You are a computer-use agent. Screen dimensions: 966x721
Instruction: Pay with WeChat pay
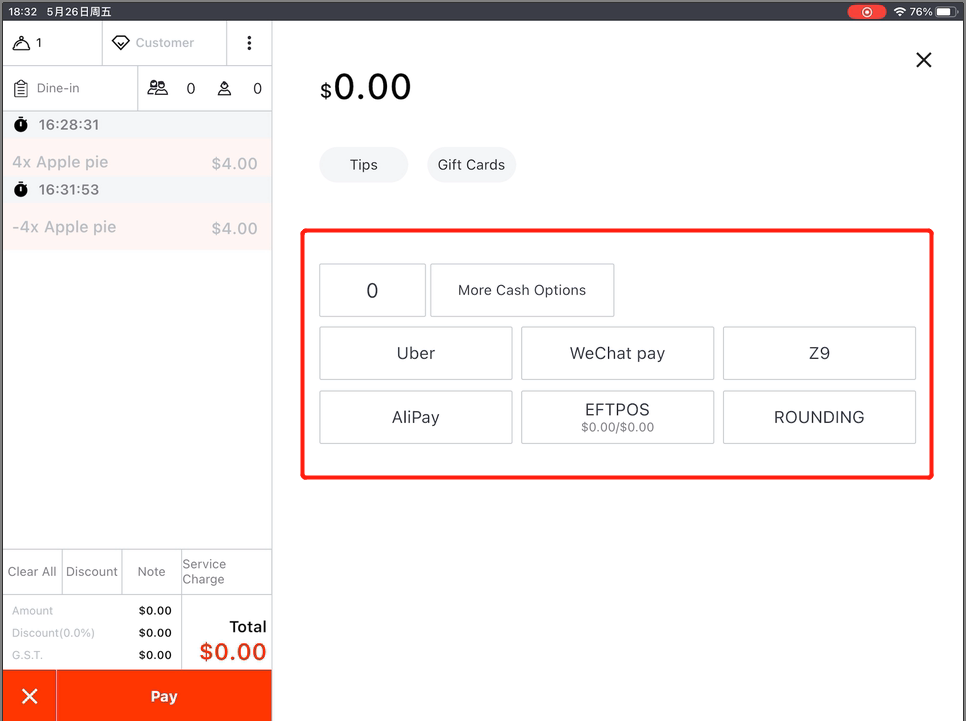tap(617, 353)
